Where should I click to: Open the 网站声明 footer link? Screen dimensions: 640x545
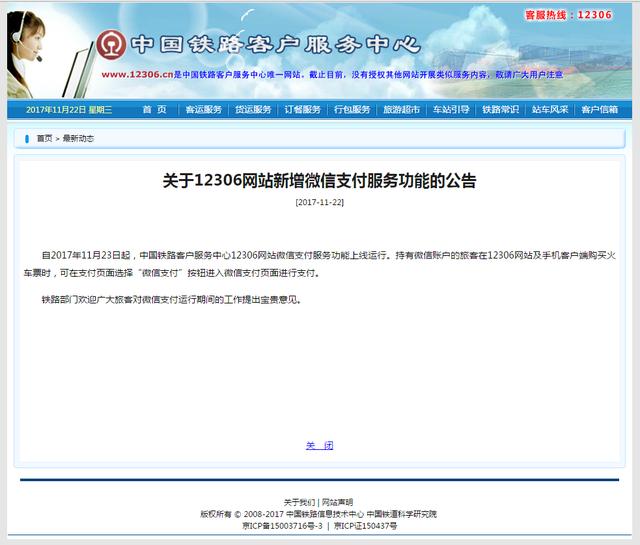click(x=338, y=502)
